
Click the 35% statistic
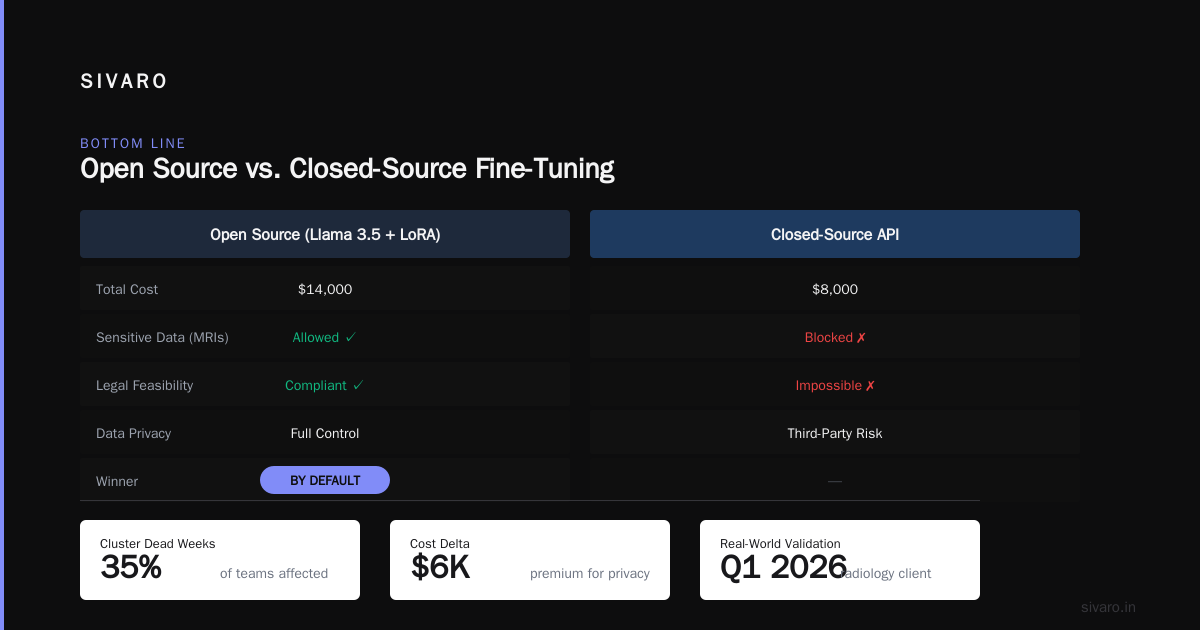pos(131,567)
